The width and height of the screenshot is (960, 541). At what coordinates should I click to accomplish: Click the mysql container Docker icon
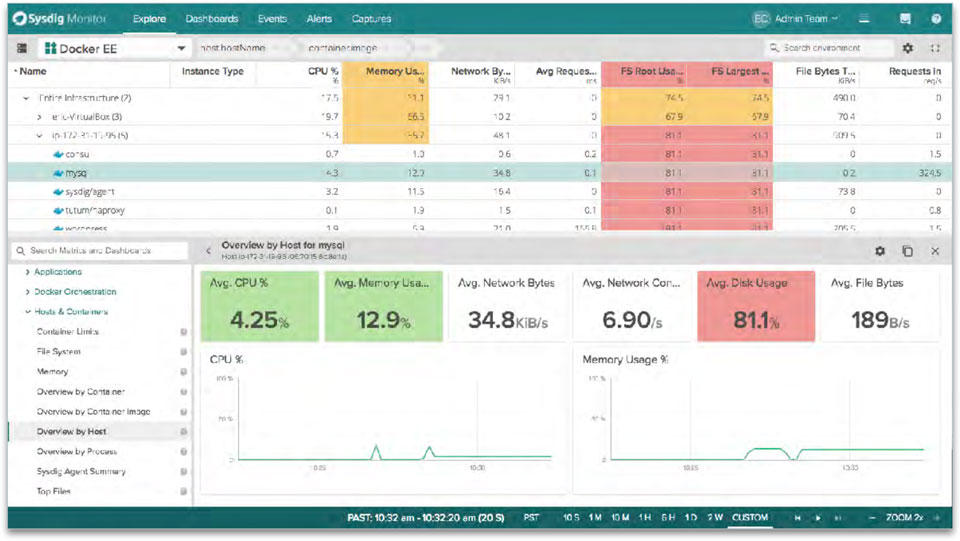tap(58, 173)
